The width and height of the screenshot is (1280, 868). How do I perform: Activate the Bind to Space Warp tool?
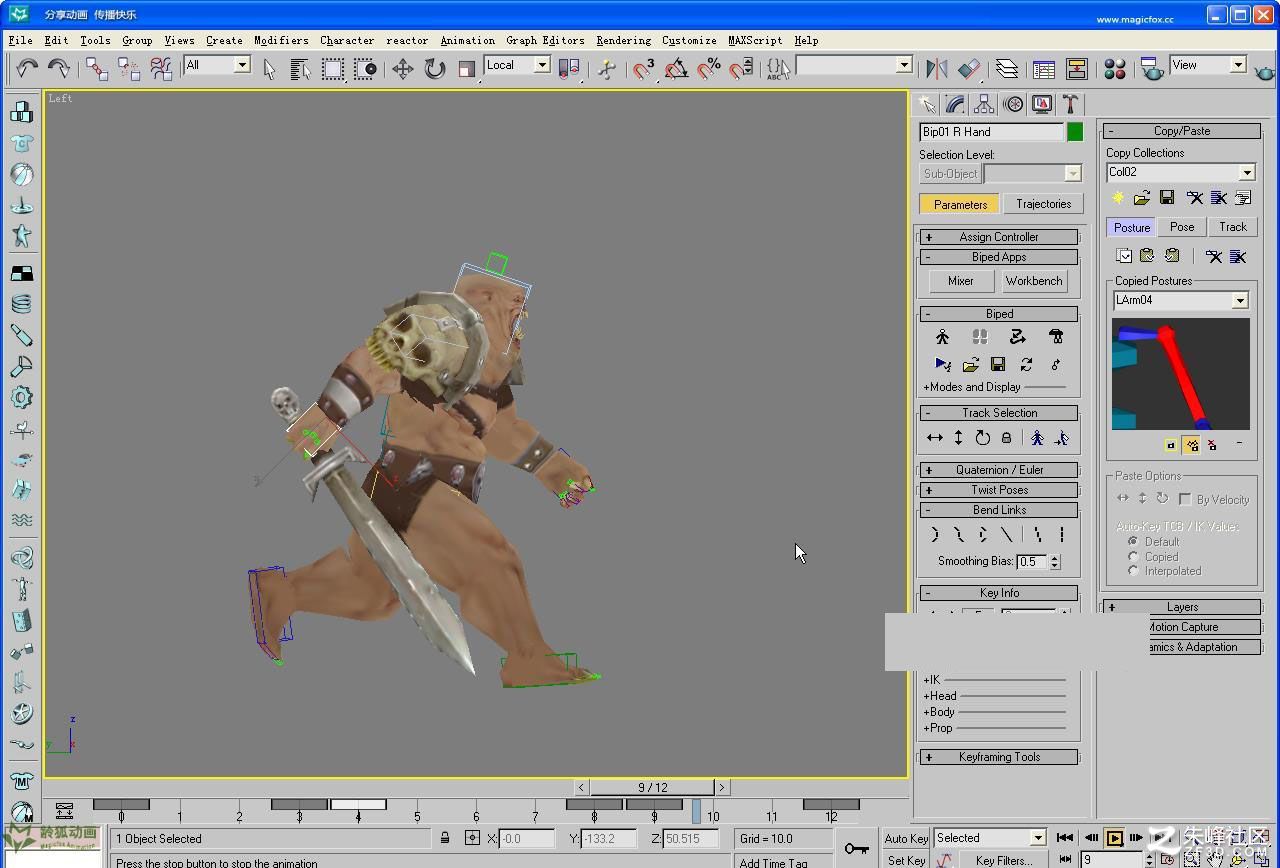click(x=161, y=68)
